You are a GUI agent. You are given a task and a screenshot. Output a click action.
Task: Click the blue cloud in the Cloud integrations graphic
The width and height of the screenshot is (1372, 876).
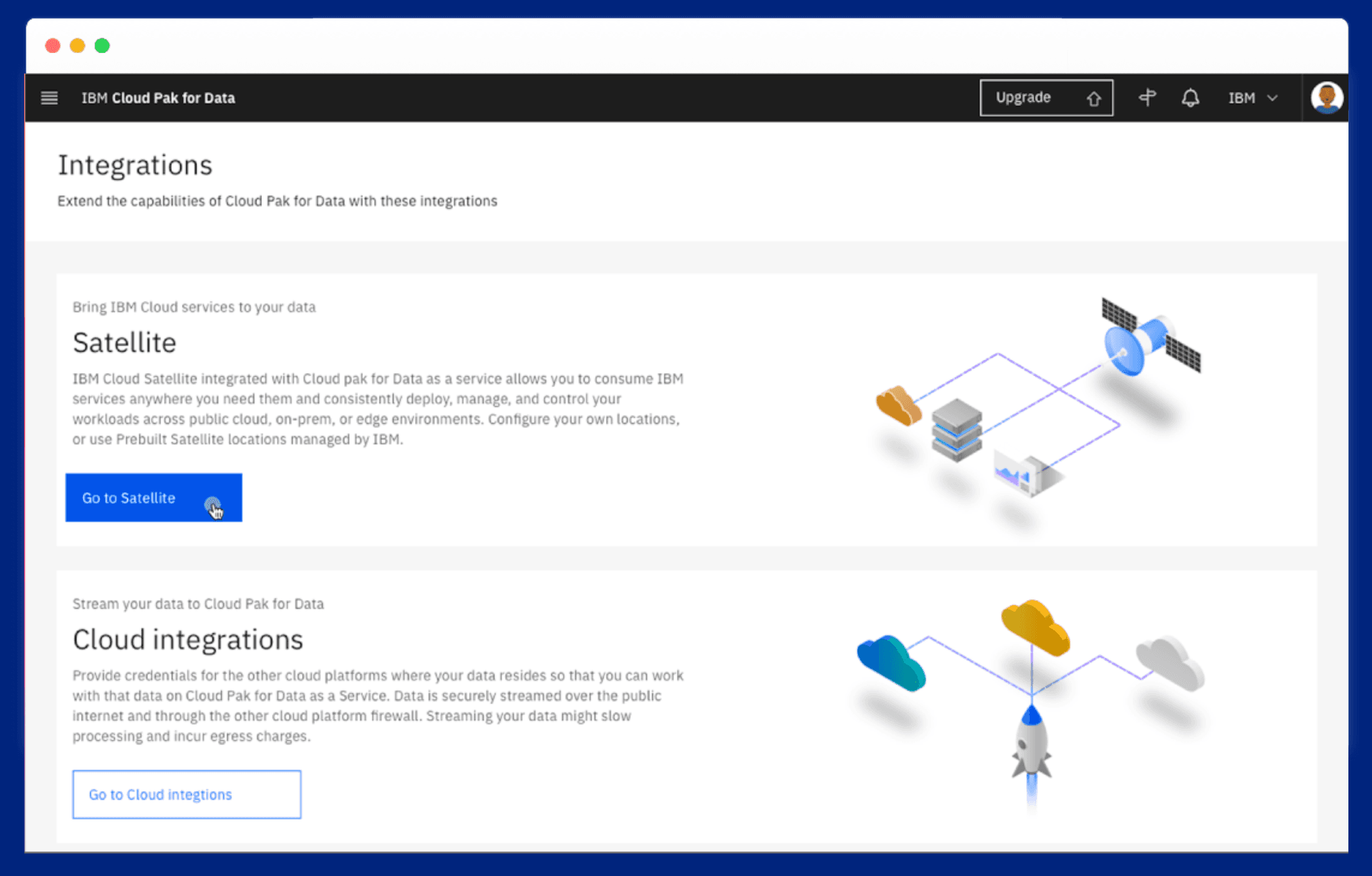coord(890,665)
